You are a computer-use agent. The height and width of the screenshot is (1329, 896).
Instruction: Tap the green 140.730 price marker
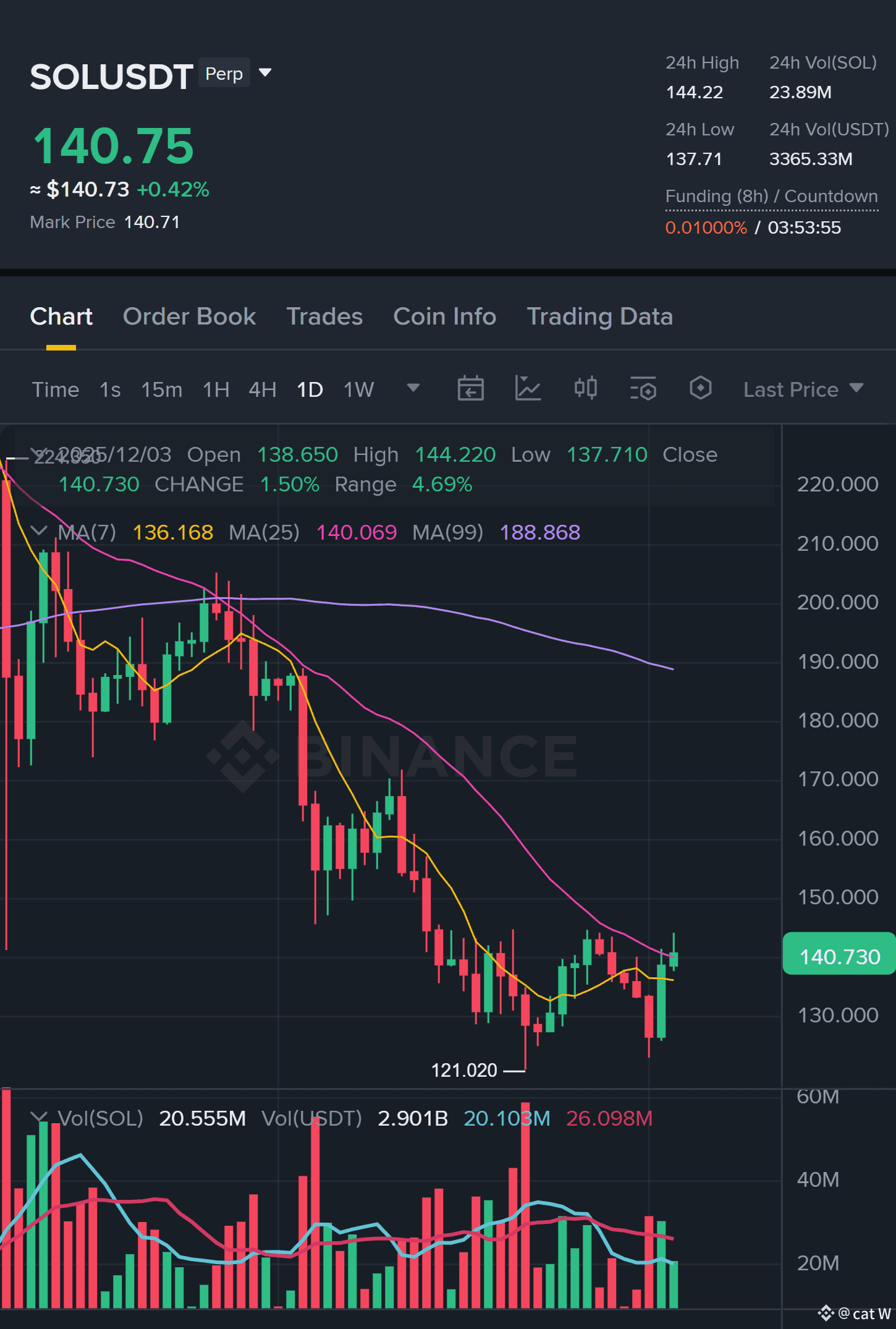pyautogui.click(x=839, y=956)
